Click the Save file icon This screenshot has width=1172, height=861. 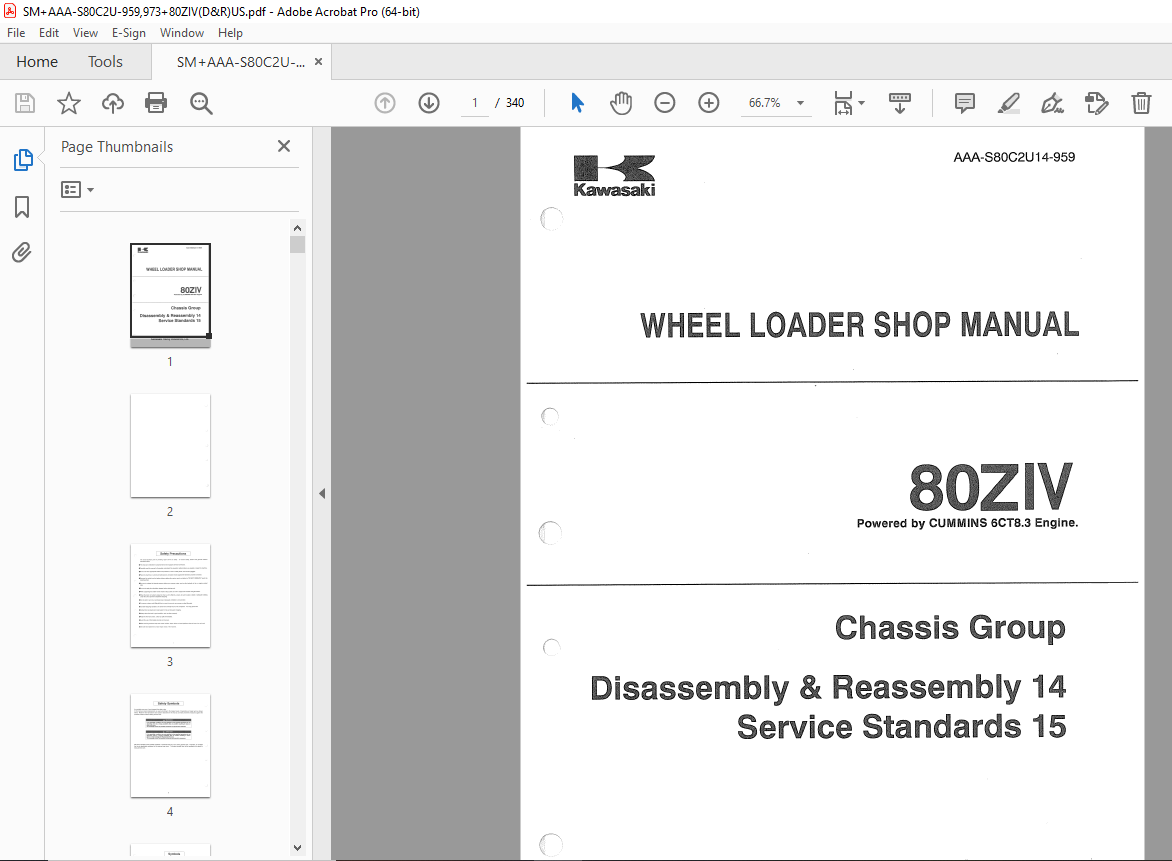(x=25, y=103)
